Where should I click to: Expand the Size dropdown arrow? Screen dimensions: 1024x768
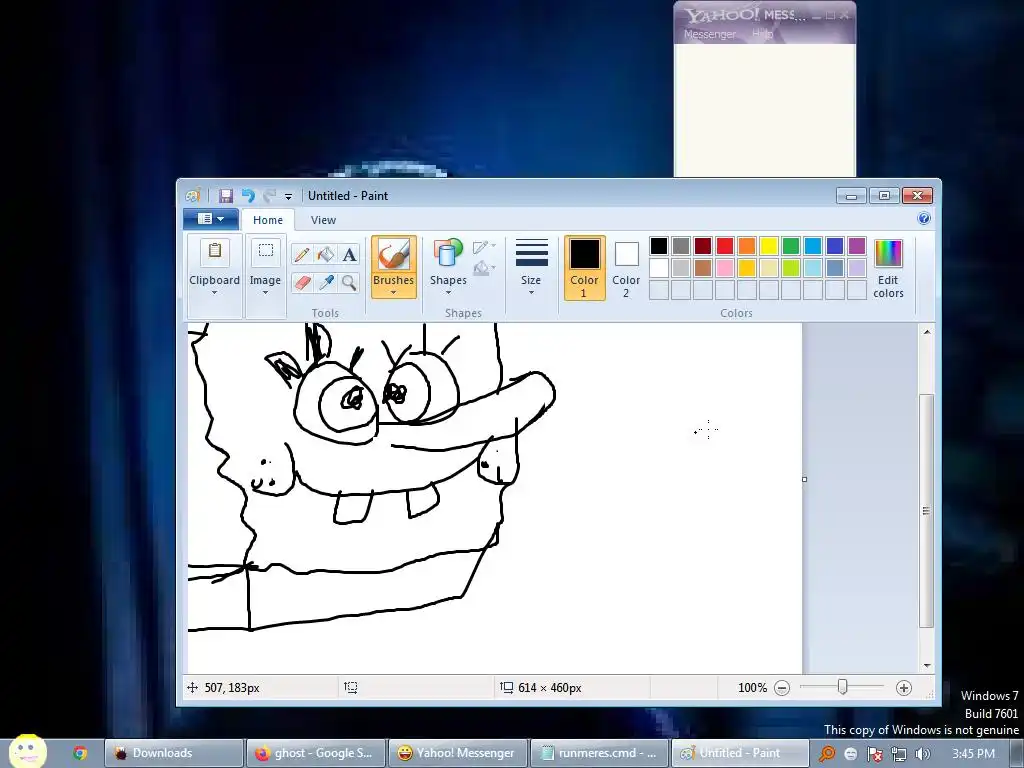tap(531, 293)
